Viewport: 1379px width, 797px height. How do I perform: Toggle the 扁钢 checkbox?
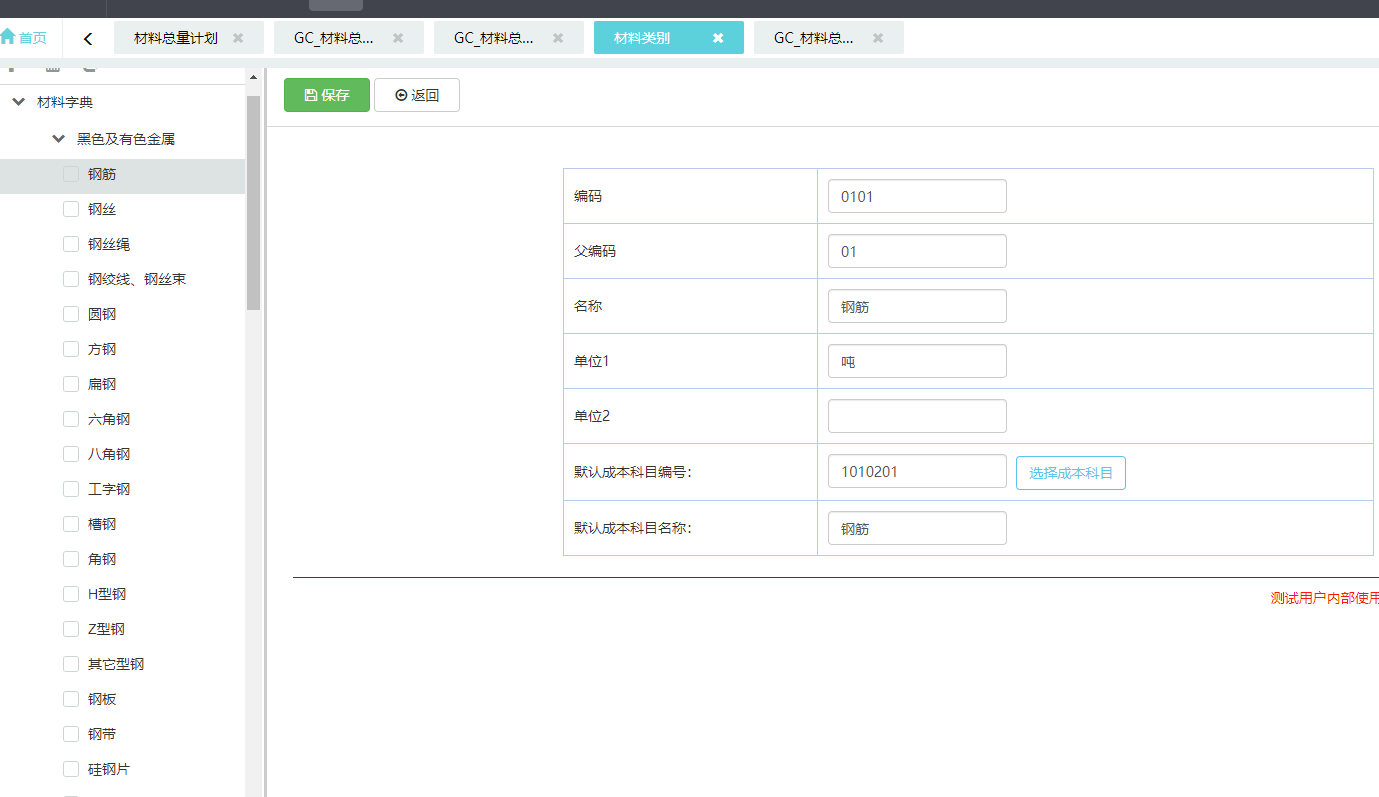point(71,384)
